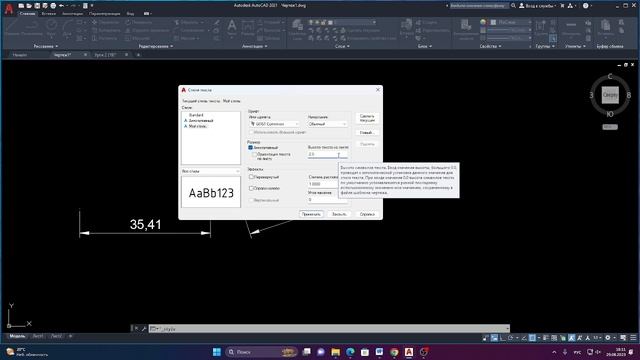Click the Set Current button
This screenshot has width=640, height=360.
(367, 118)
